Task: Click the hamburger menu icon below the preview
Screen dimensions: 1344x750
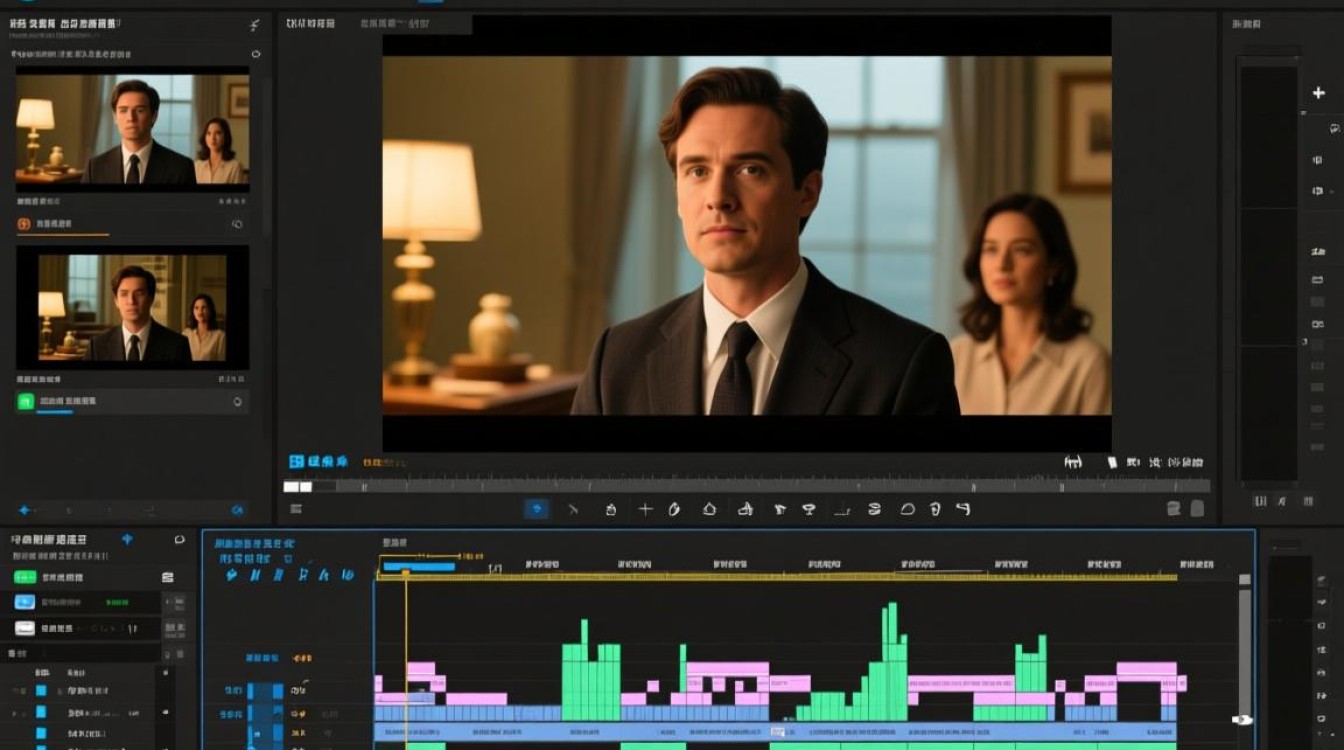Action: coord(296,508)
